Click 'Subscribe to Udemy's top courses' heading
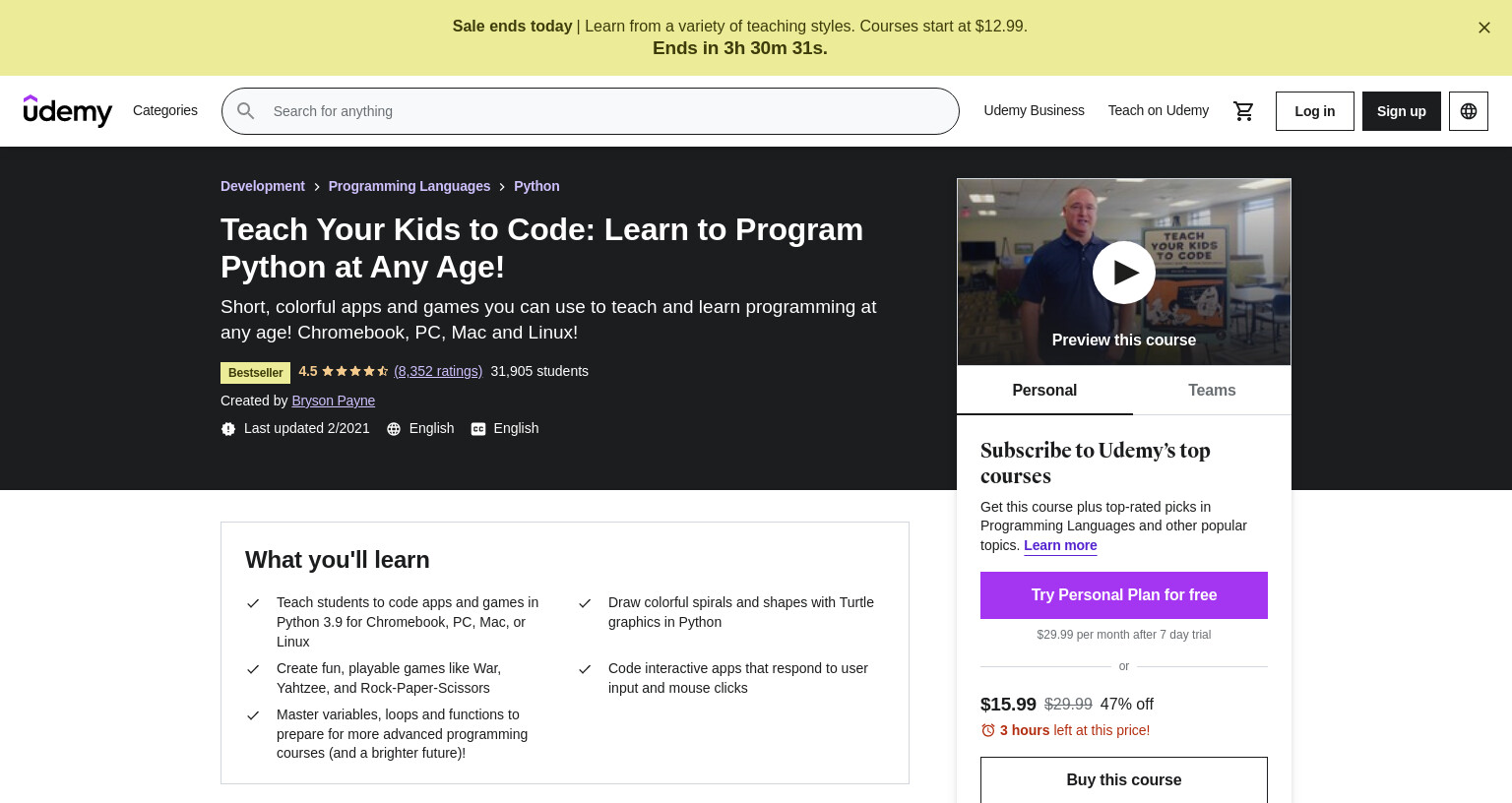 (1096, 463)
